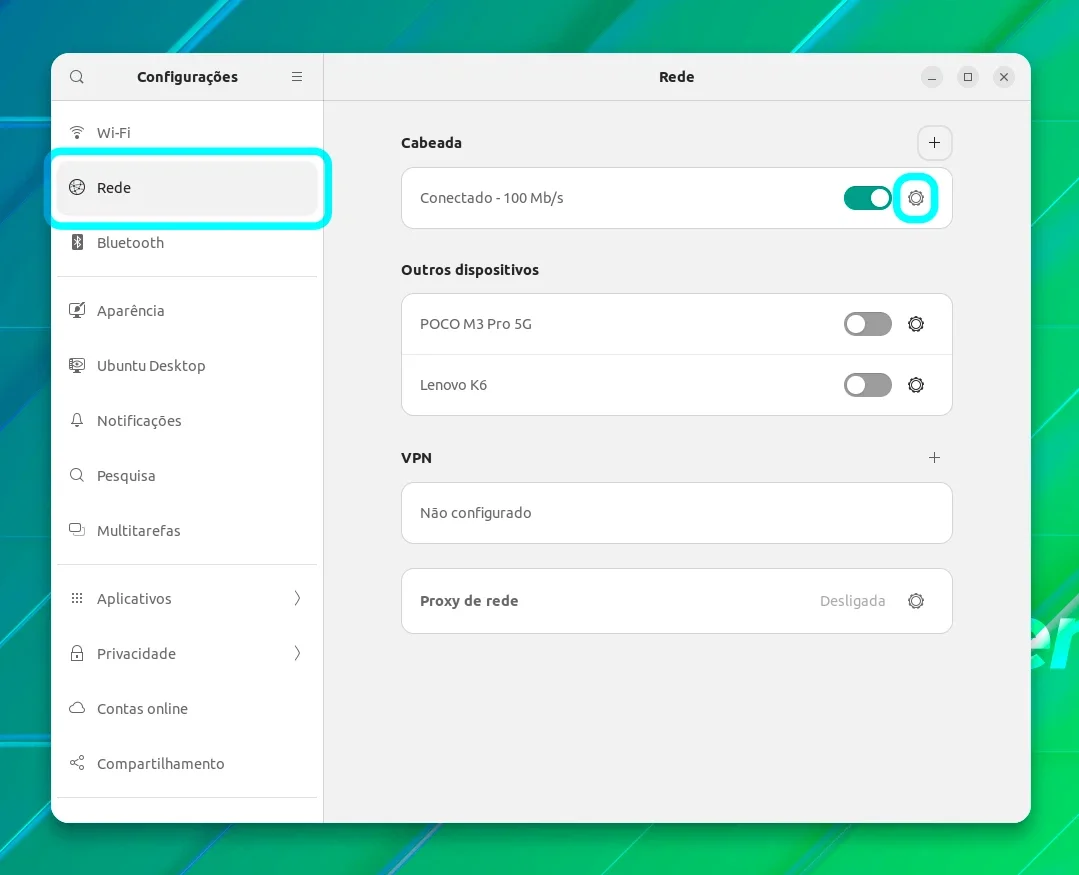Open gear settings for wired connection
This screenshot has height=875, width=1079.
tap(915, 198)
